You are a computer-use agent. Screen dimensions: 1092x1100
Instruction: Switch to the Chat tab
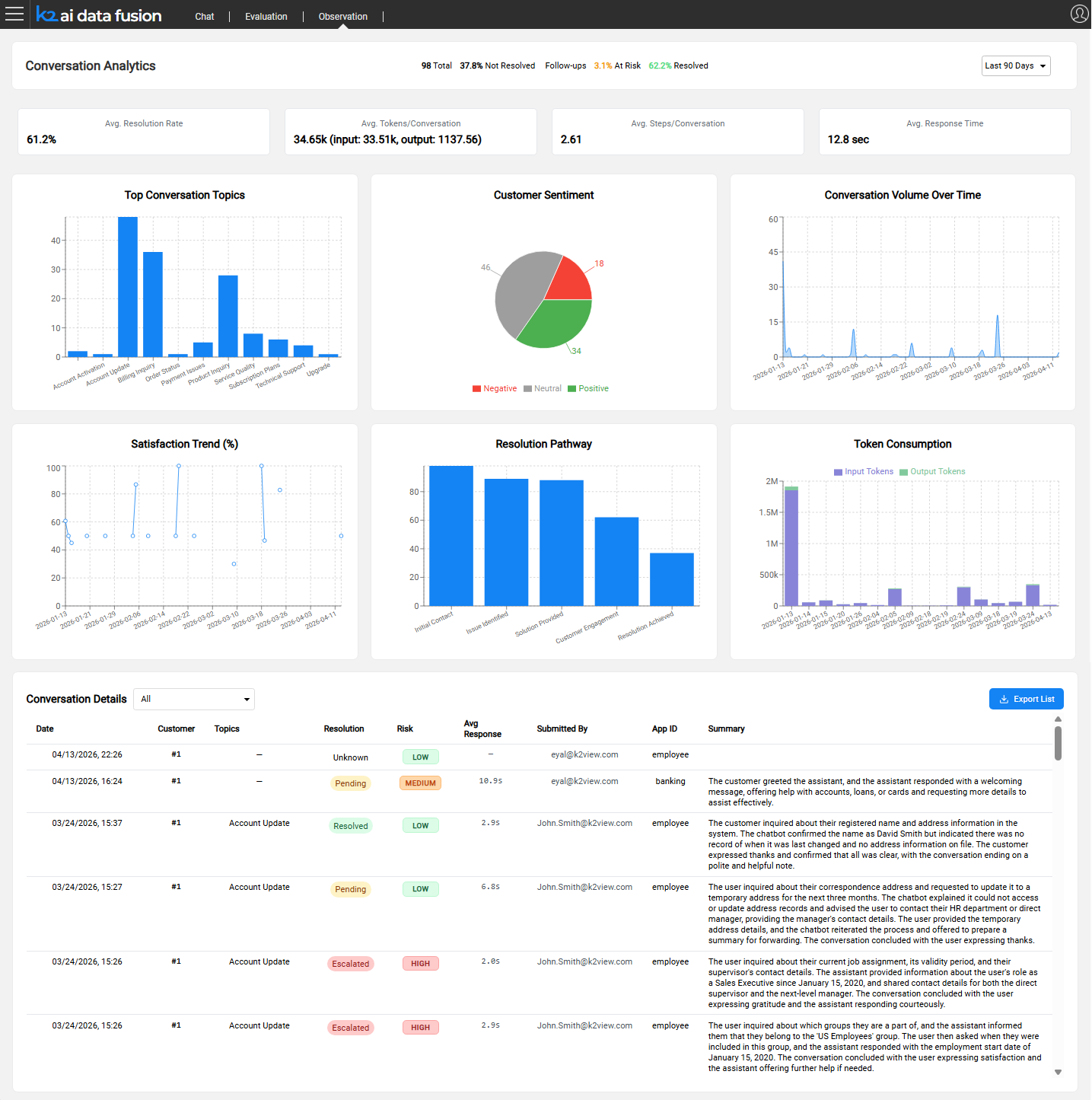204,16
